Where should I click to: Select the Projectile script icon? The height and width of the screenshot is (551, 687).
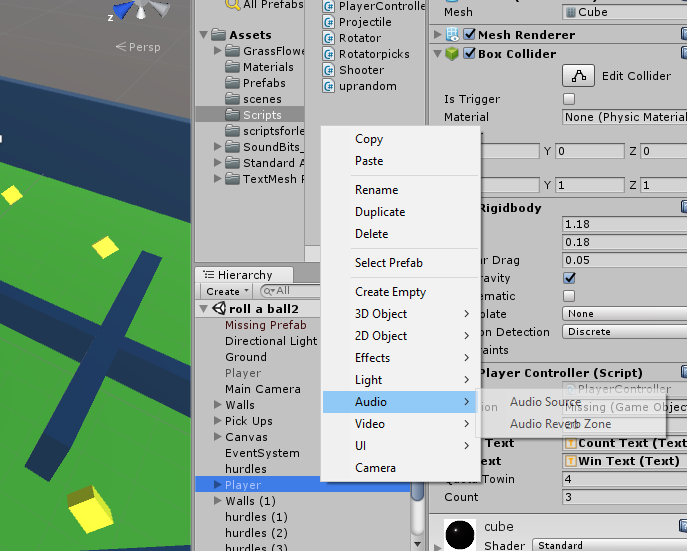[x=328, y=22]
